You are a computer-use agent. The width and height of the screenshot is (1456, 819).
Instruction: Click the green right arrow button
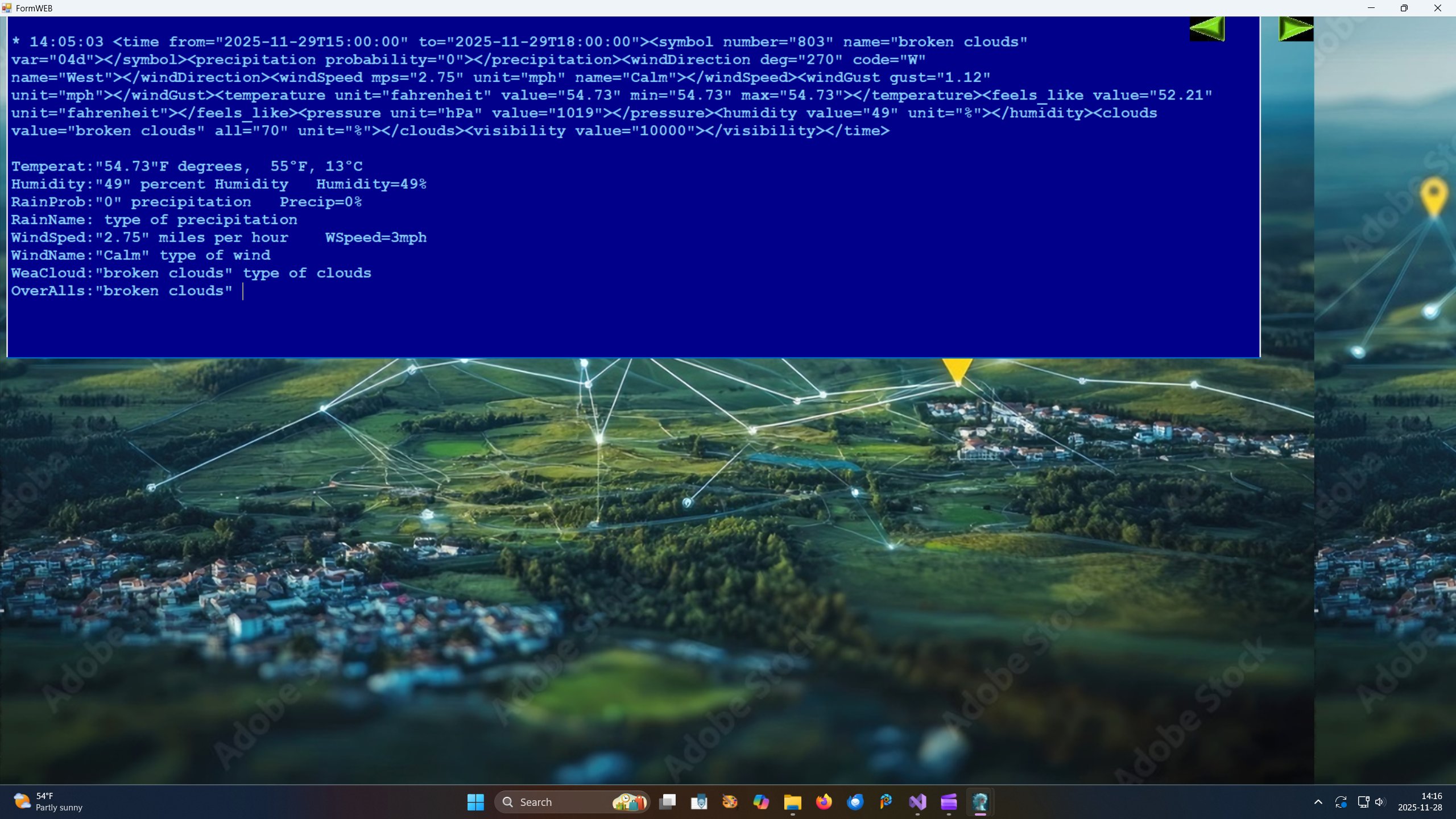1296,28
